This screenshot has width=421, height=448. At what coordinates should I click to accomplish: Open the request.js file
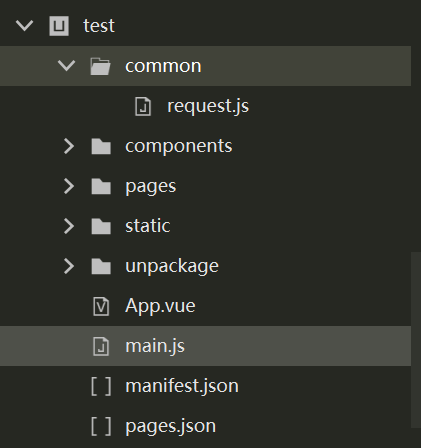(208, 106)
